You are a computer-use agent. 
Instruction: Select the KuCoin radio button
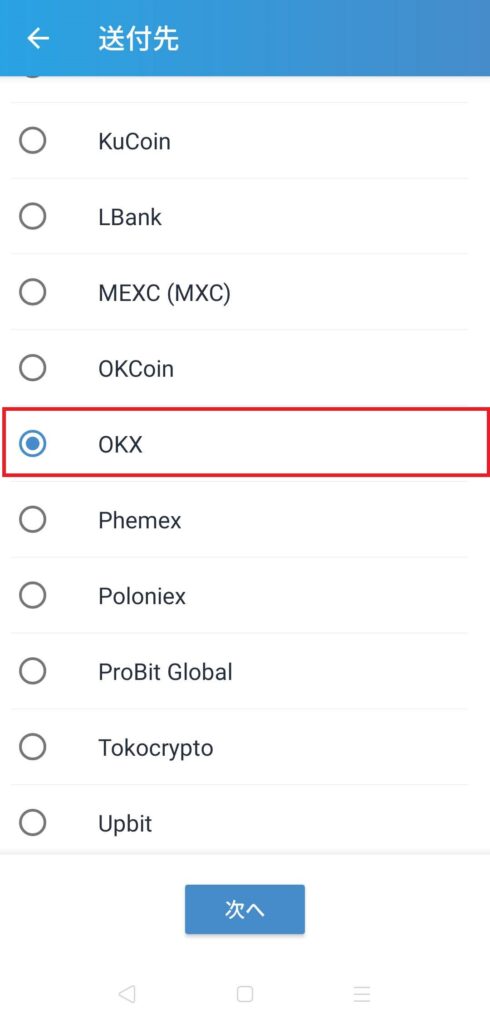[33, 140]
